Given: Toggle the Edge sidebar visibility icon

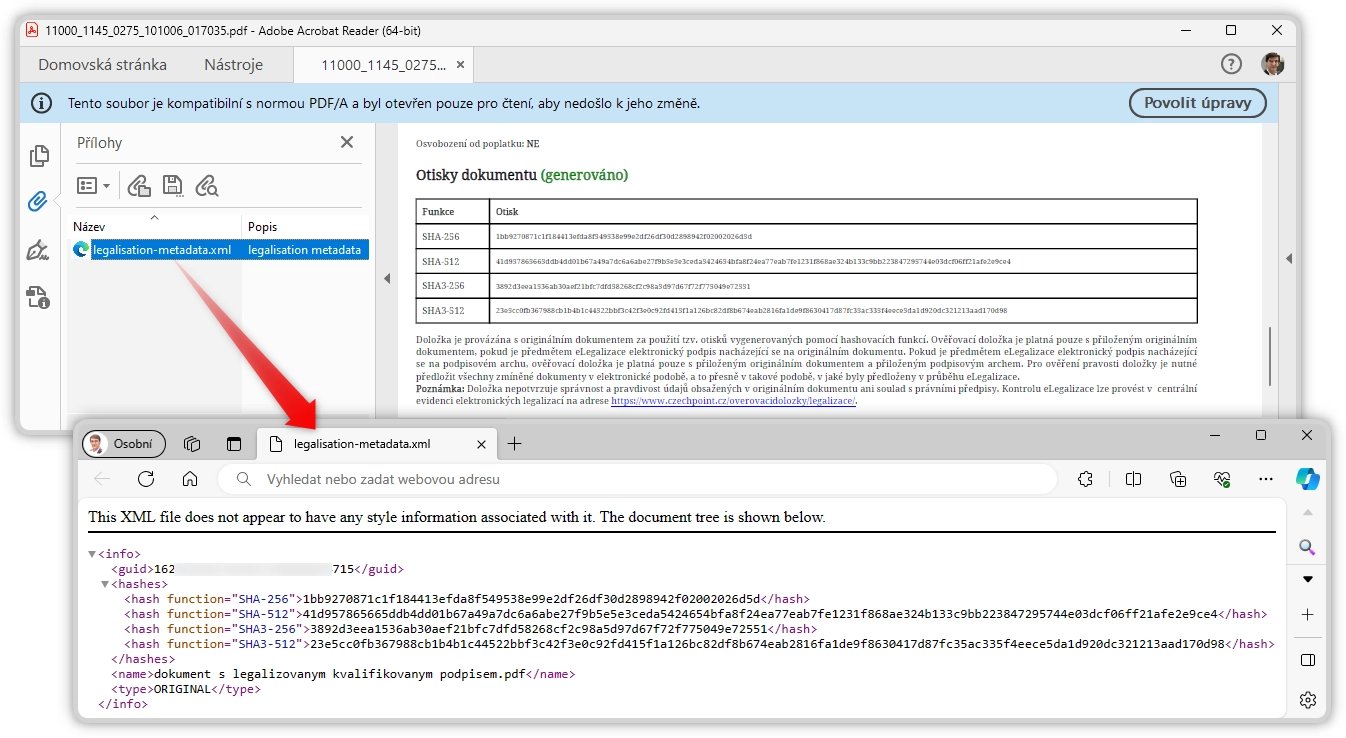Looking at the screenshot, I should click(x=1307, y=660).
